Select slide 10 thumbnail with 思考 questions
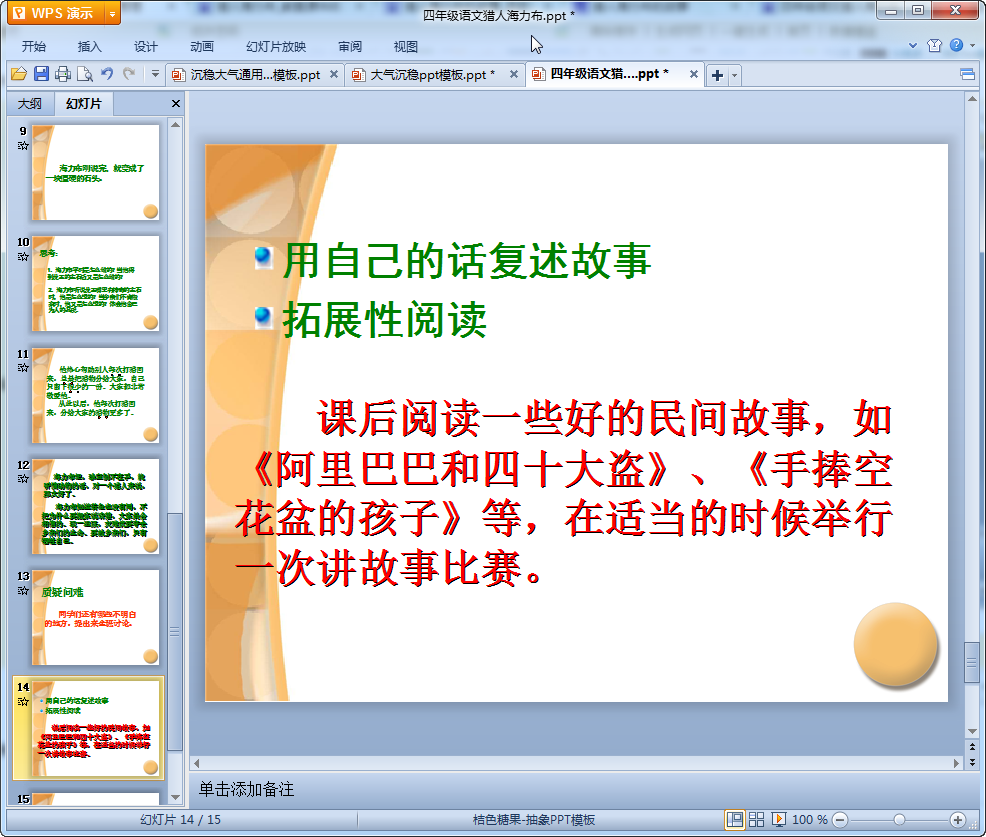Image resolution: width=986 pixels, height=837 pixels. [96, 284]
